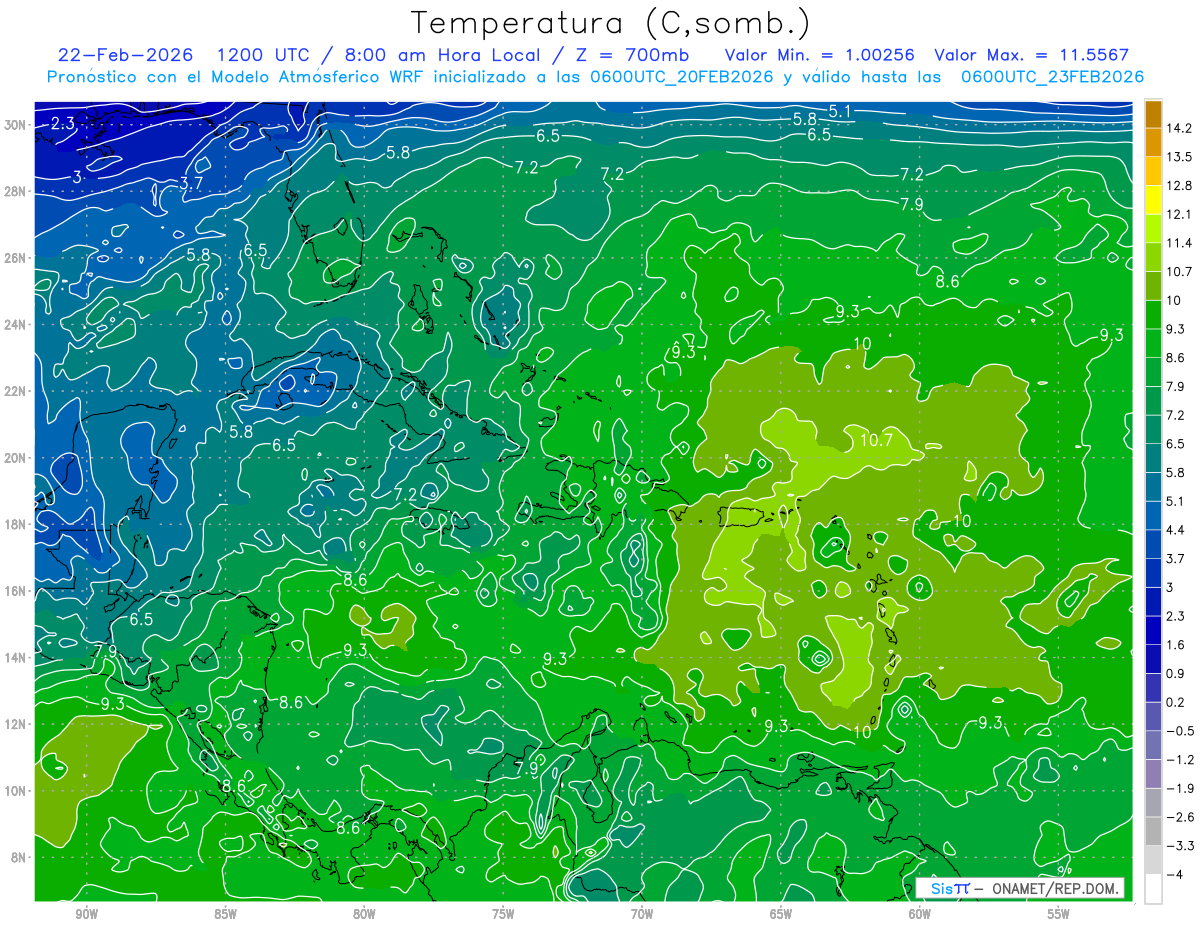Click the '-0.5' tick on the color scale
The height and width of the screenshot is (927, 1200).
(1178, 731)
